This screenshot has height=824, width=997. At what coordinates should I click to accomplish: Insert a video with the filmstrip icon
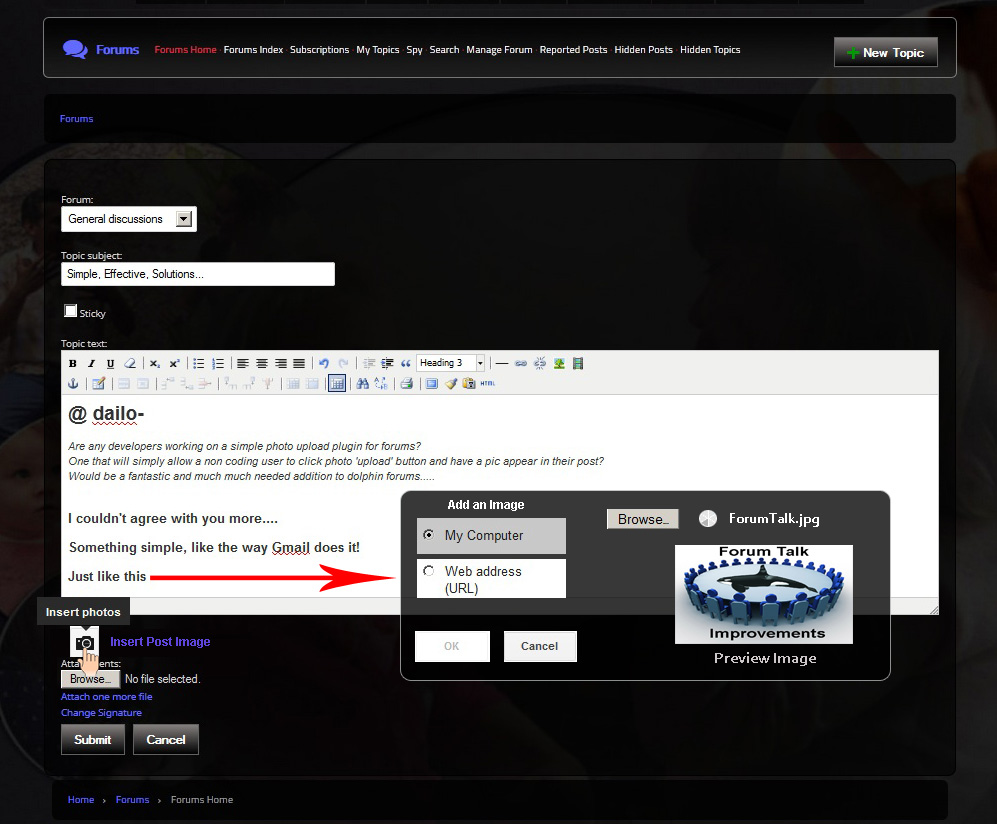pyautogui.click(x=578, y=363)
